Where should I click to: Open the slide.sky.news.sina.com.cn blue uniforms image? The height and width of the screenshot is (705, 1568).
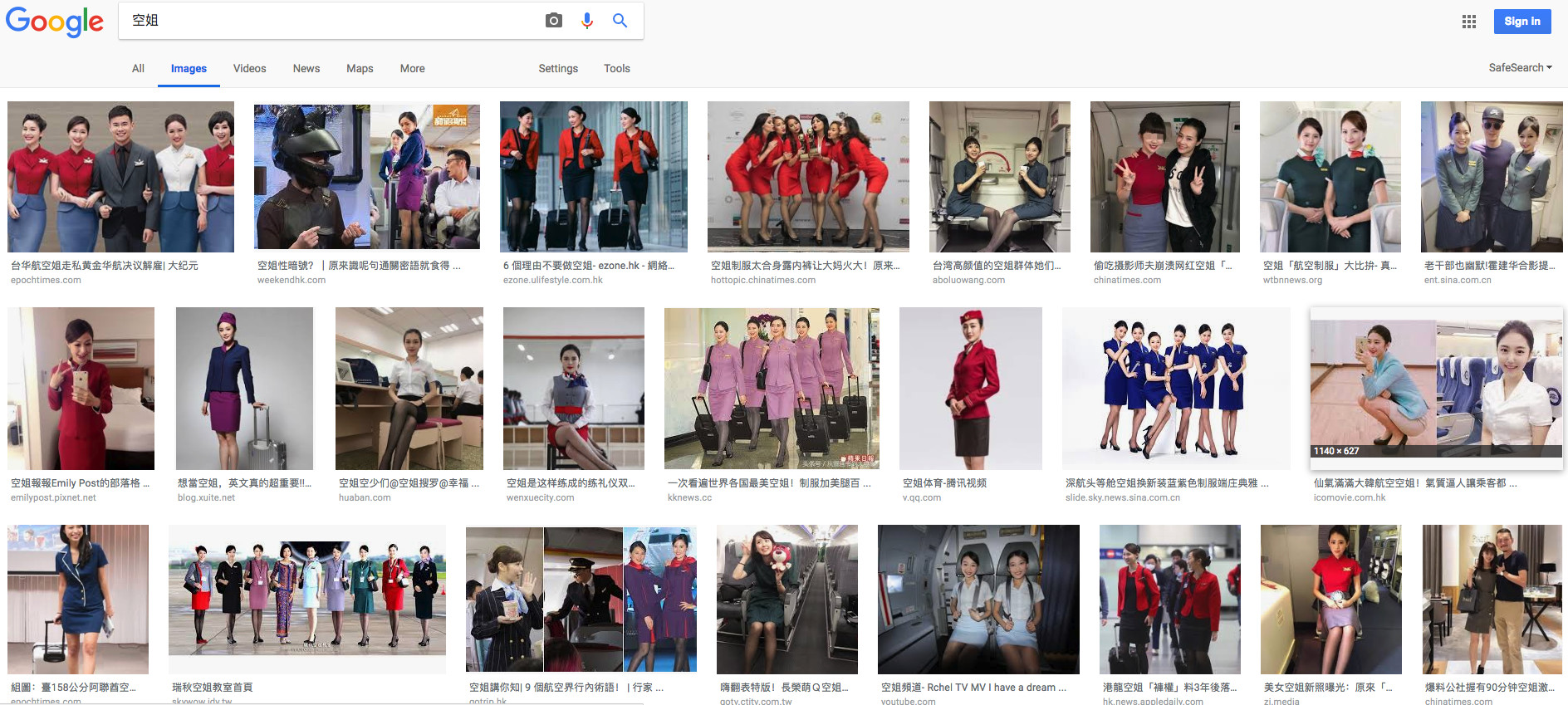1175,388
